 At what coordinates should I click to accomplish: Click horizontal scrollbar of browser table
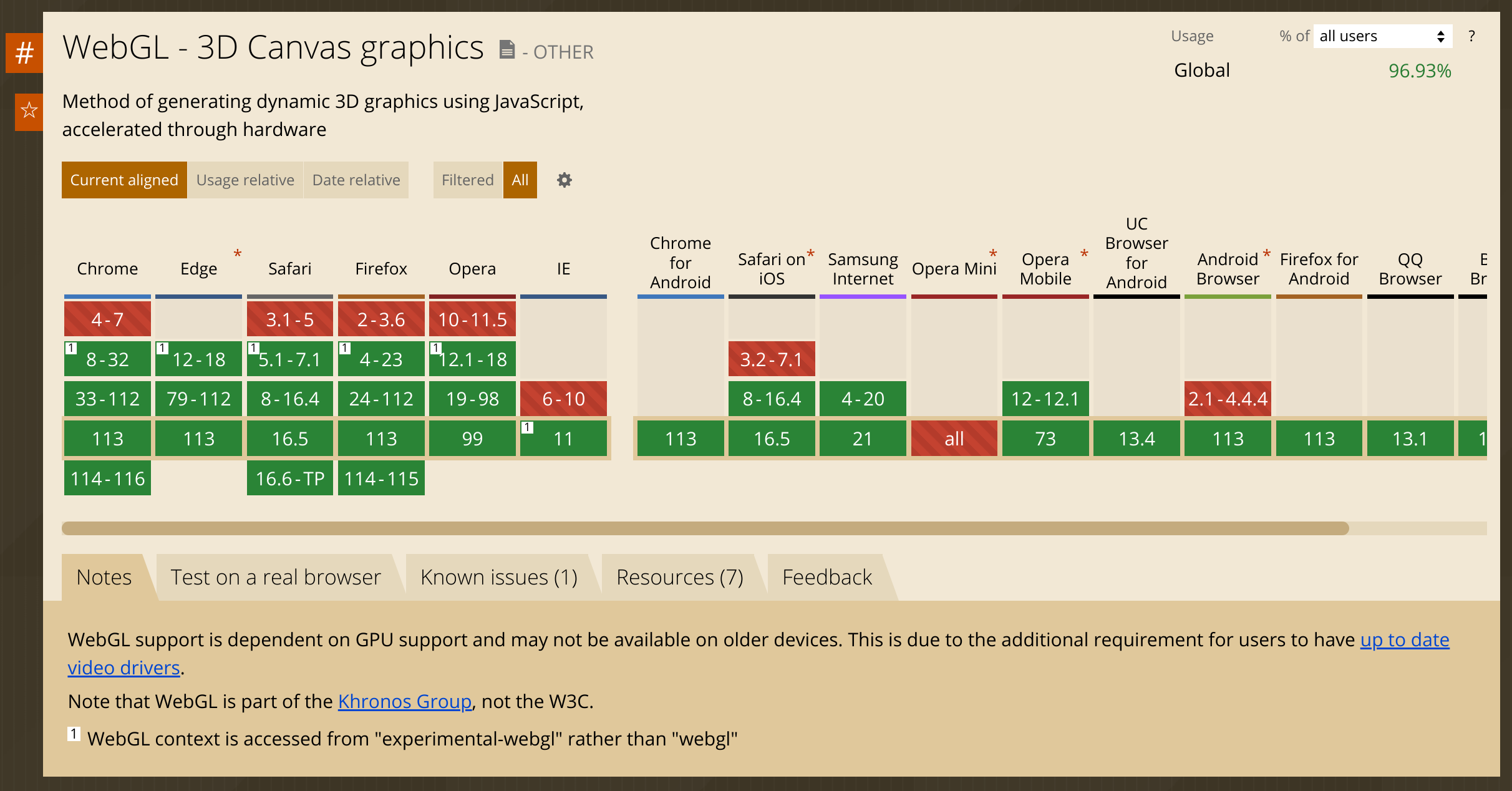click(x=705, y=528)
